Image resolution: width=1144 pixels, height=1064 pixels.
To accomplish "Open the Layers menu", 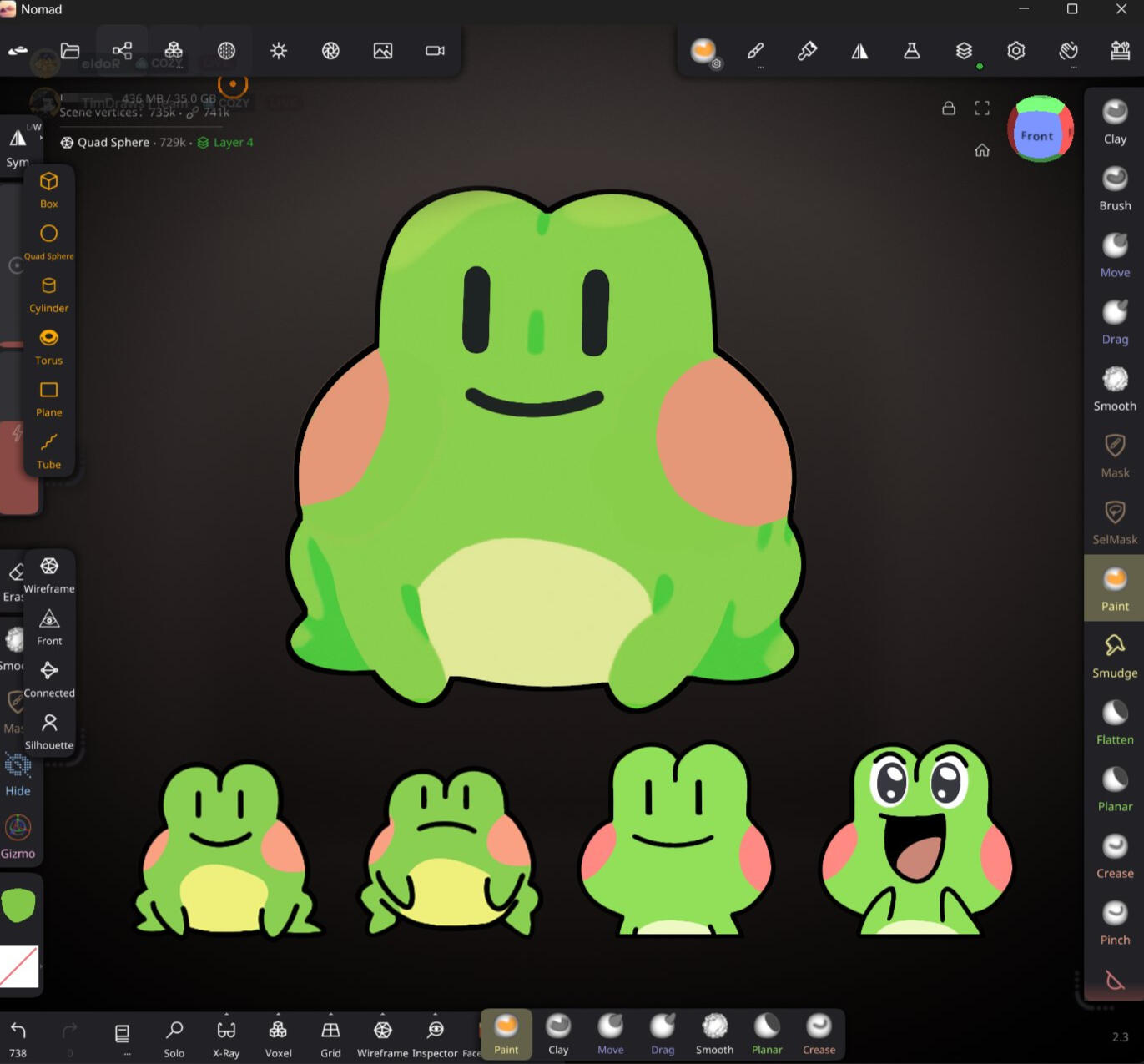I will [964, 51].
